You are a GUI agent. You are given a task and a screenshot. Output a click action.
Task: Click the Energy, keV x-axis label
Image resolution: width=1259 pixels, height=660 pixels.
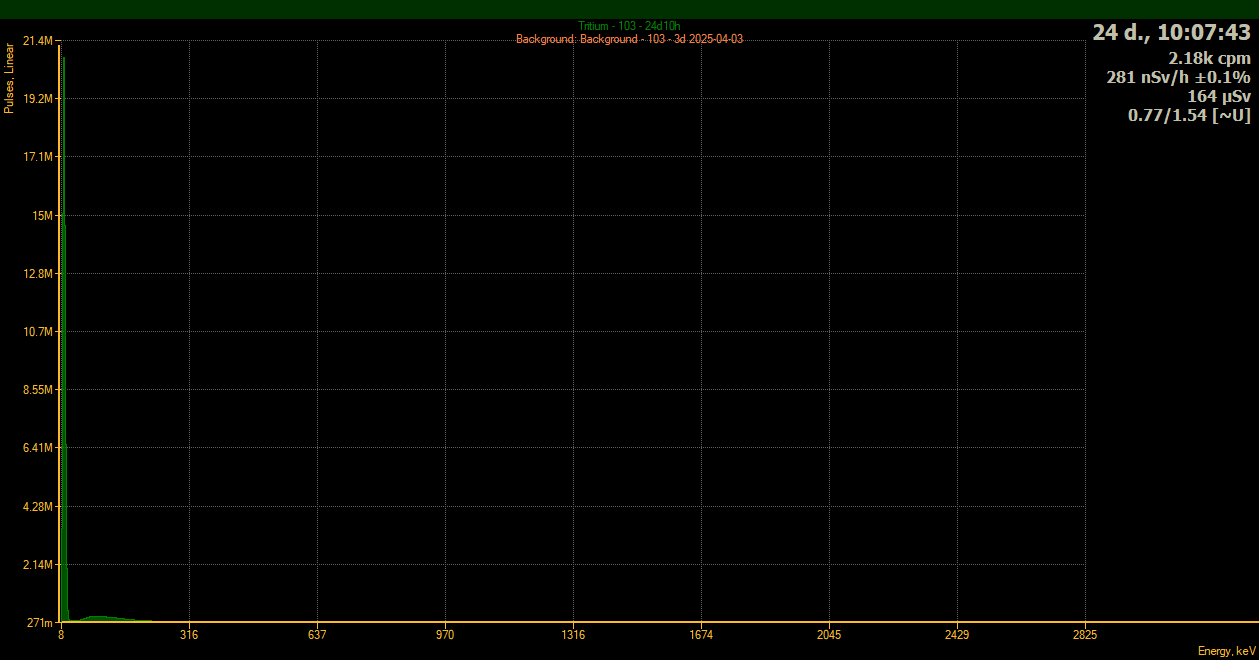click(1226, 651)
